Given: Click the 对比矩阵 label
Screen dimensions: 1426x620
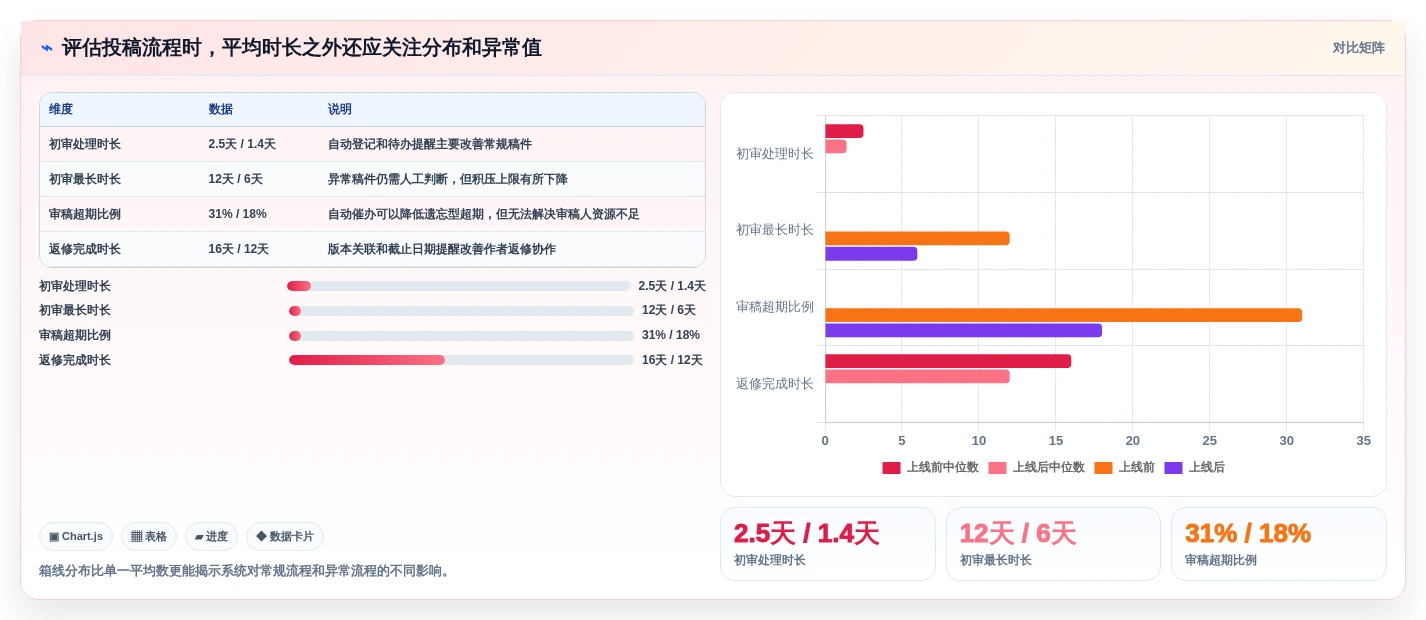Looking at the screenshot, I should [x=1358, y=48].
